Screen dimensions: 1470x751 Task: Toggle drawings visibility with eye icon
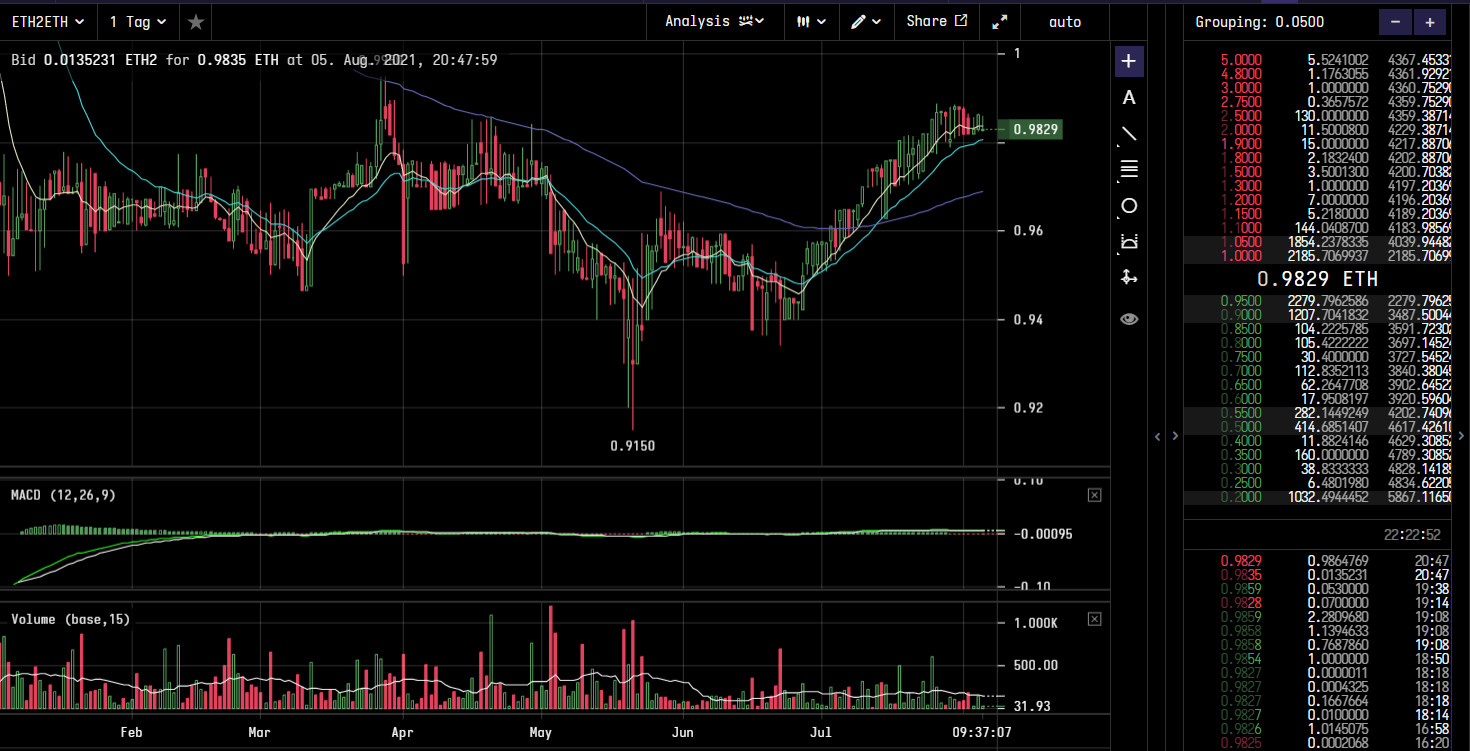1129,319
